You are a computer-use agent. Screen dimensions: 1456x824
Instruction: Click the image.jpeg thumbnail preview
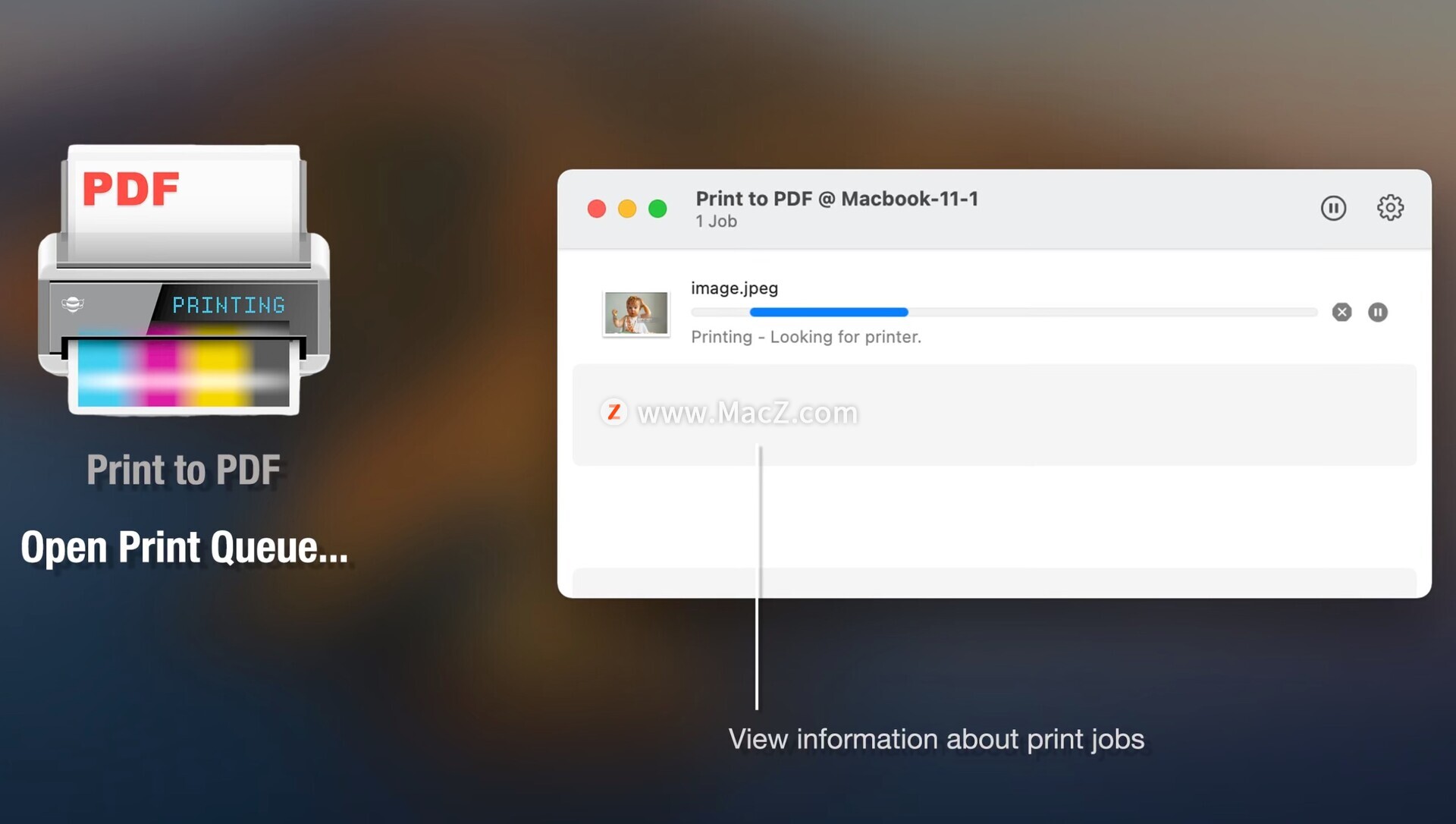[635, 313]
